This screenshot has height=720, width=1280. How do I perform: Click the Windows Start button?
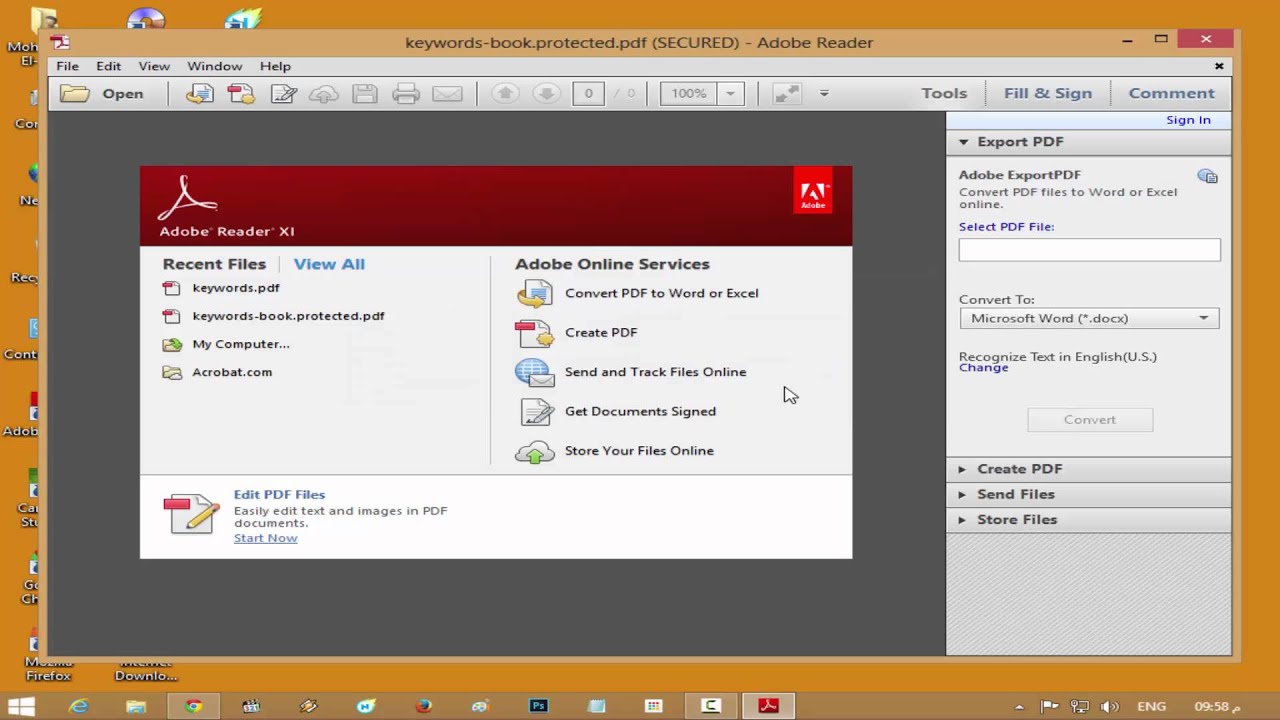[x=21, y=706]
